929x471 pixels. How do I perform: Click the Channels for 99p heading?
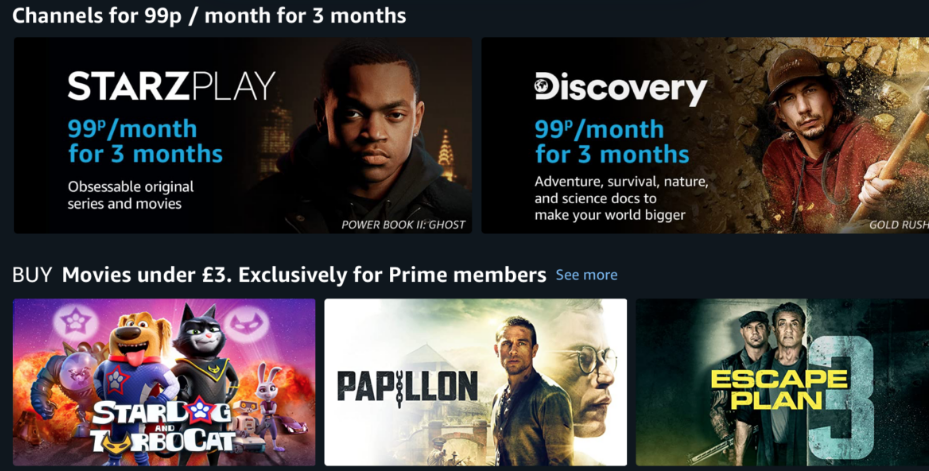[x=209, y=15]
